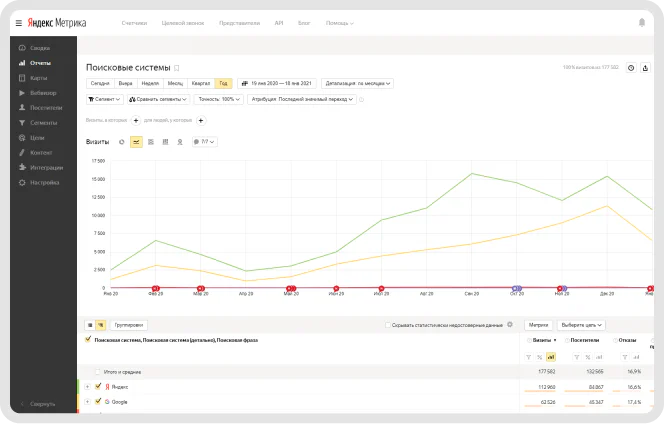This screenshot has height=424, width=664.
Task: Expand the Детализация по месяцам dropdown
Action: pyautogui.click(x=357, y=83)
